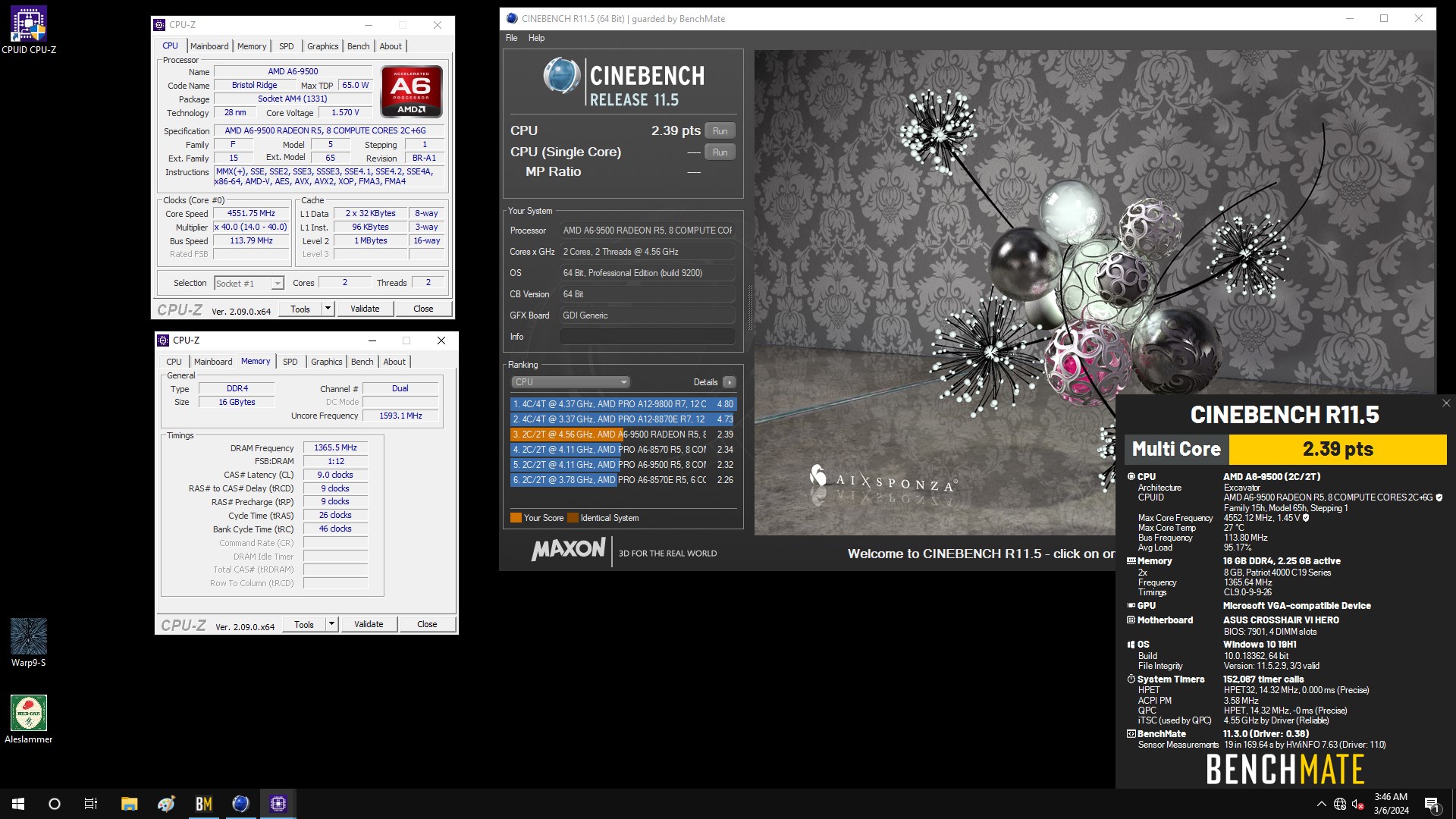
Task: Click Motherboard section icon in BenchMate panel
Action: coord(1131,620)
